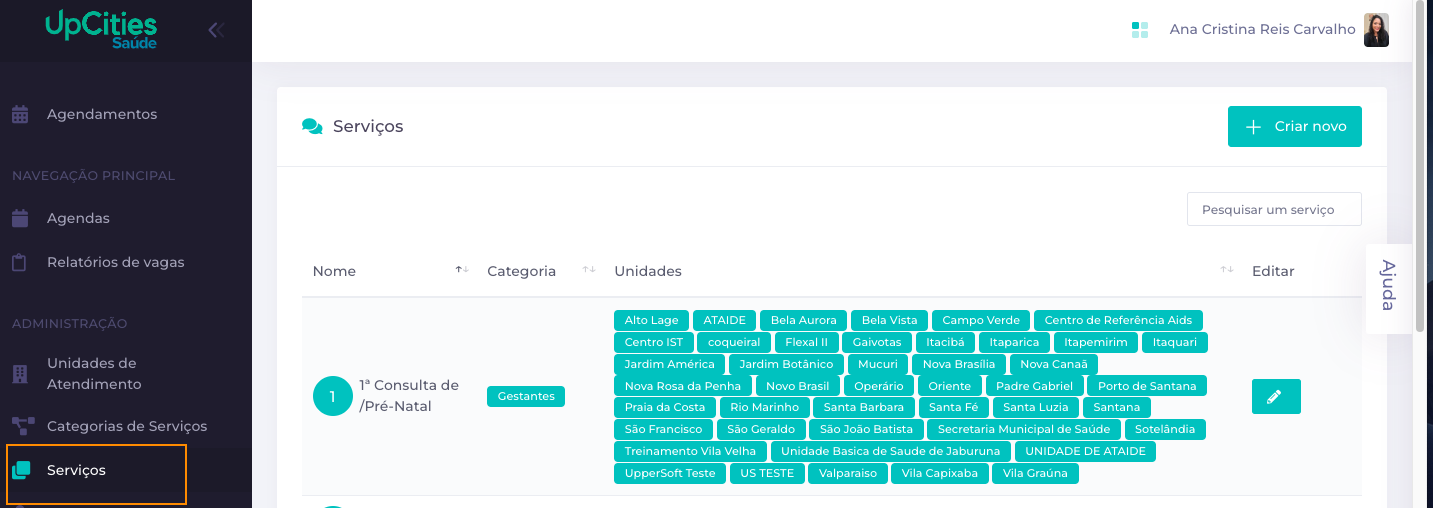
Task: Click the Alto Lage unit tag
Action: point(651,320)
